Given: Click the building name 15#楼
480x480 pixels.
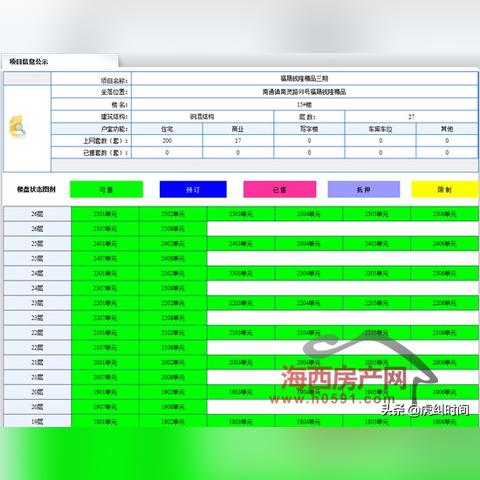Looking at the screenshot, I should (304, 105).
